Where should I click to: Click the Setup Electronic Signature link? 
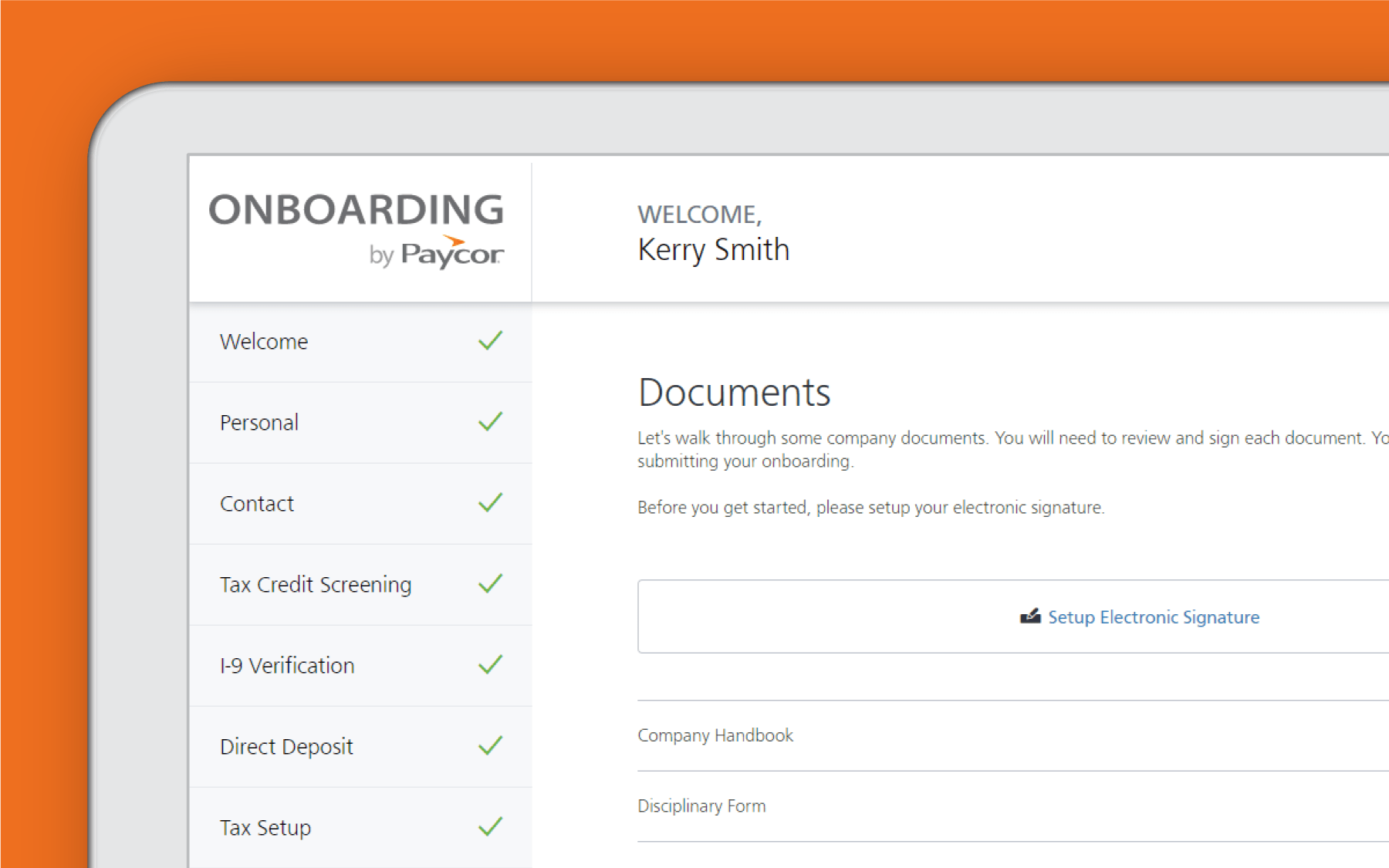[x=1154, y=617]
